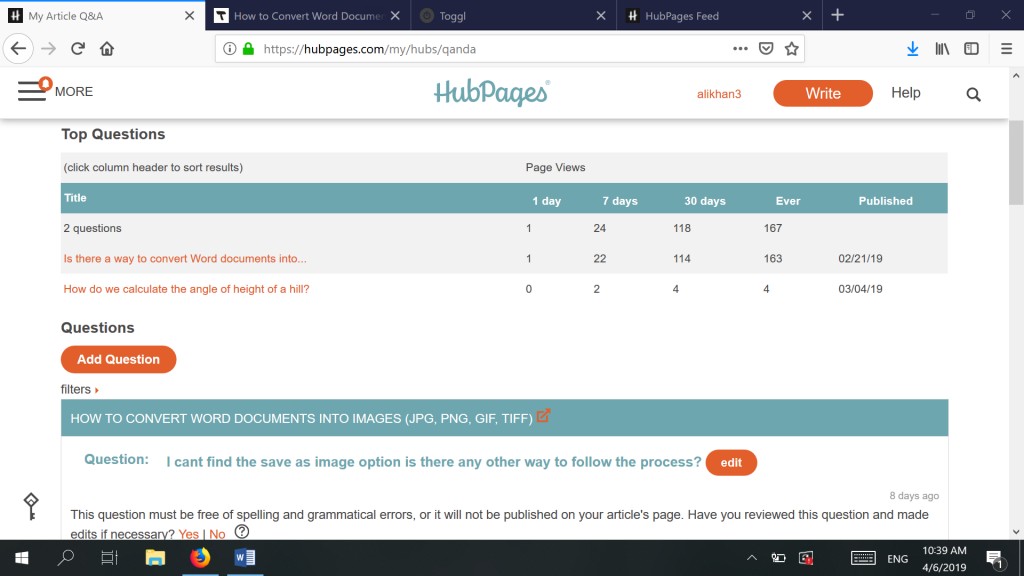The width and height of the screenshot is (1024, 576).
Task: Sort table by 1 day column
Action: click(547, 201)
